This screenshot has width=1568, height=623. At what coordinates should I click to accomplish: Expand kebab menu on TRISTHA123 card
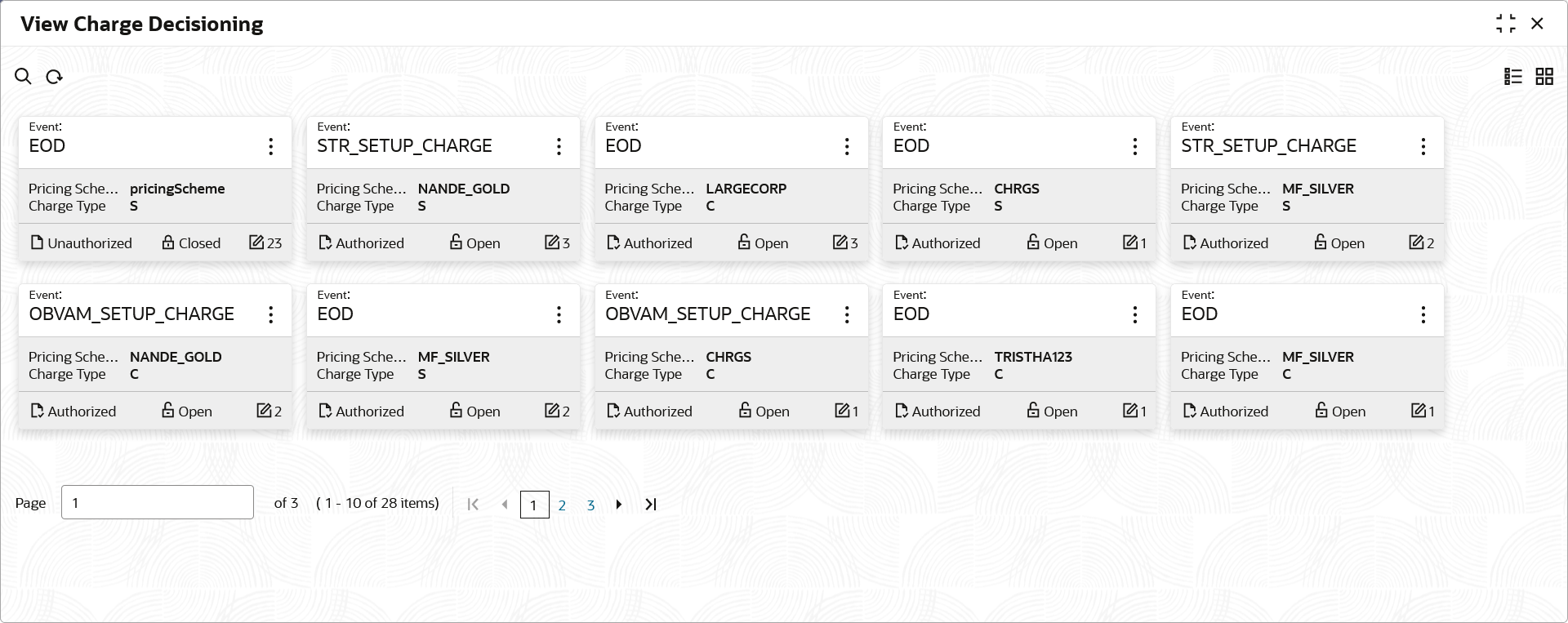1135,314
